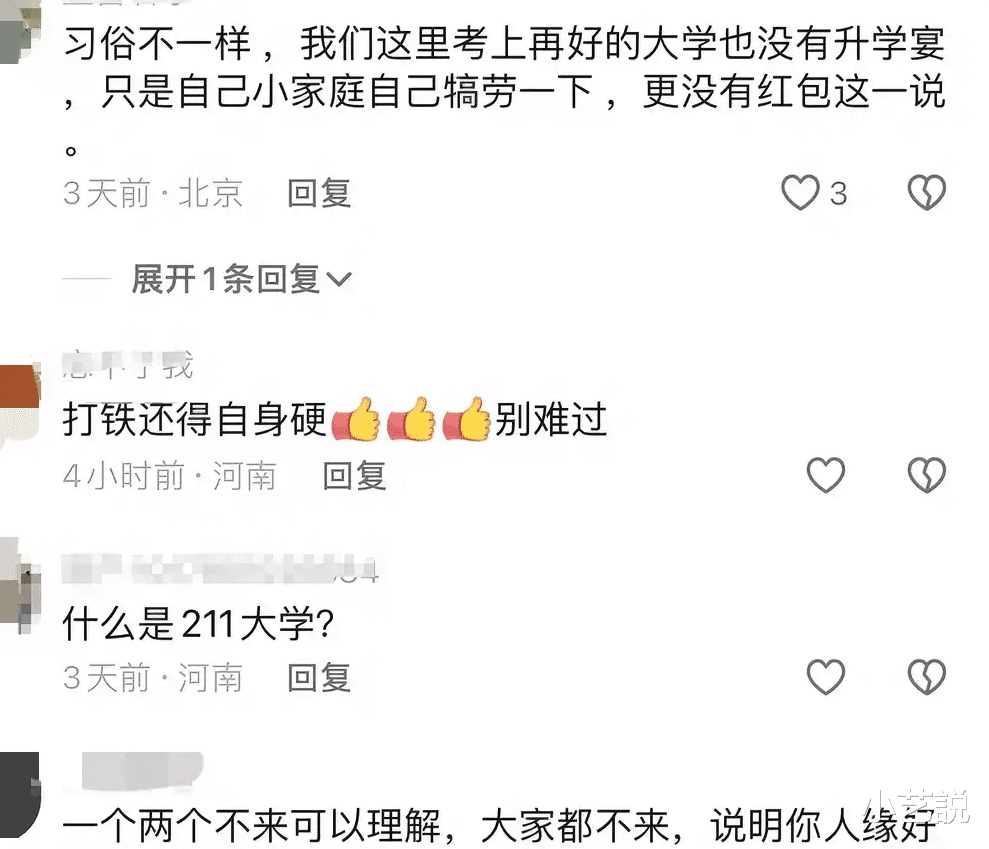This screenshot has height=849, width=989.
Task: Reply to the 3天前 河南 comment
Action: [x=319, y=678]
